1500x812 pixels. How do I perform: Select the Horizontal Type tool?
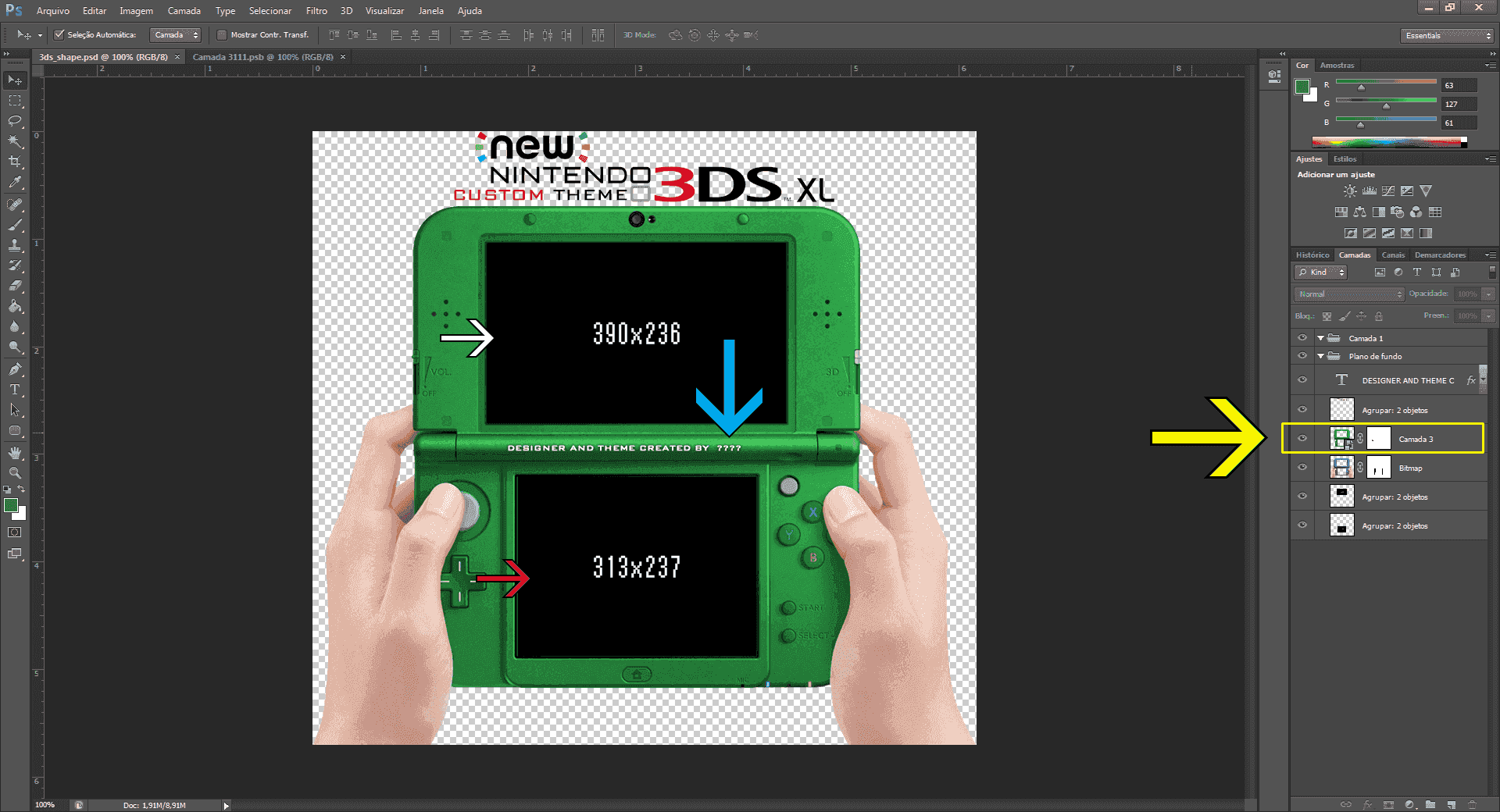click(15, 390)
